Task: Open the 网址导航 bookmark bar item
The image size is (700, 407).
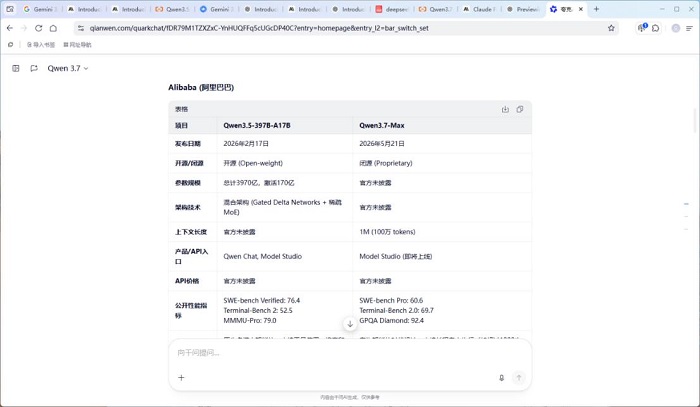Action: [77, 45]
